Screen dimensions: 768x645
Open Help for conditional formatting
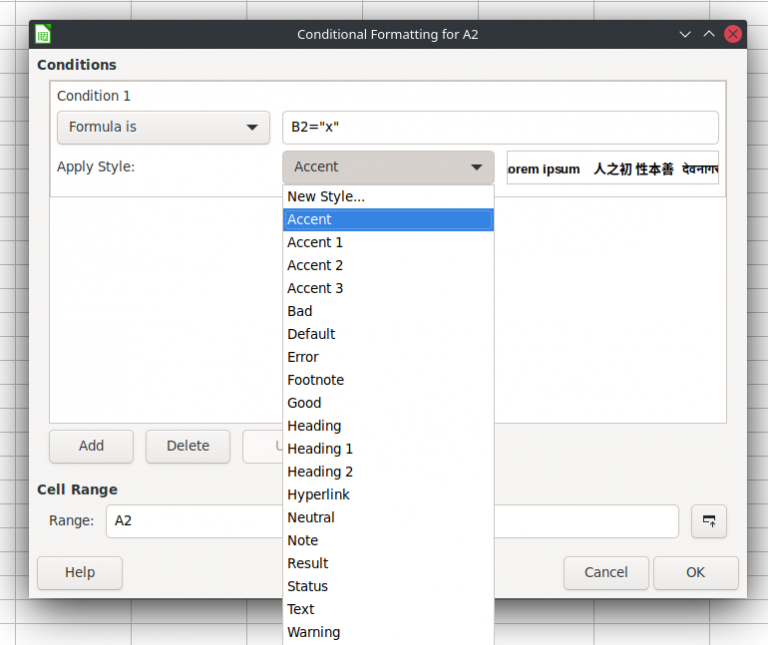(80, 572)
